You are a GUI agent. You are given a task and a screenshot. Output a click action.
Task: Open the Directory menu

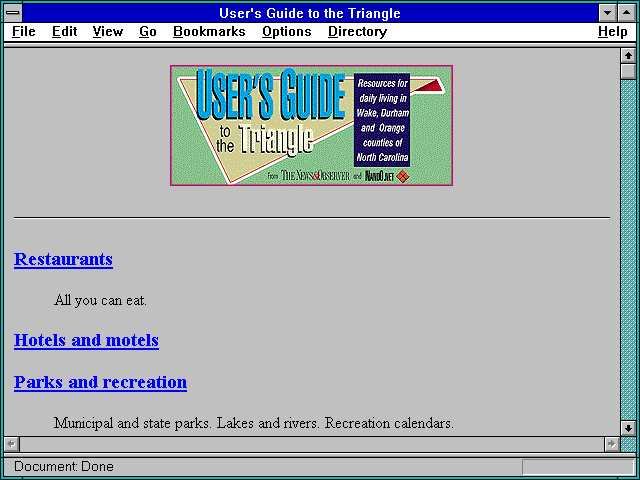[x=357, y=32]
